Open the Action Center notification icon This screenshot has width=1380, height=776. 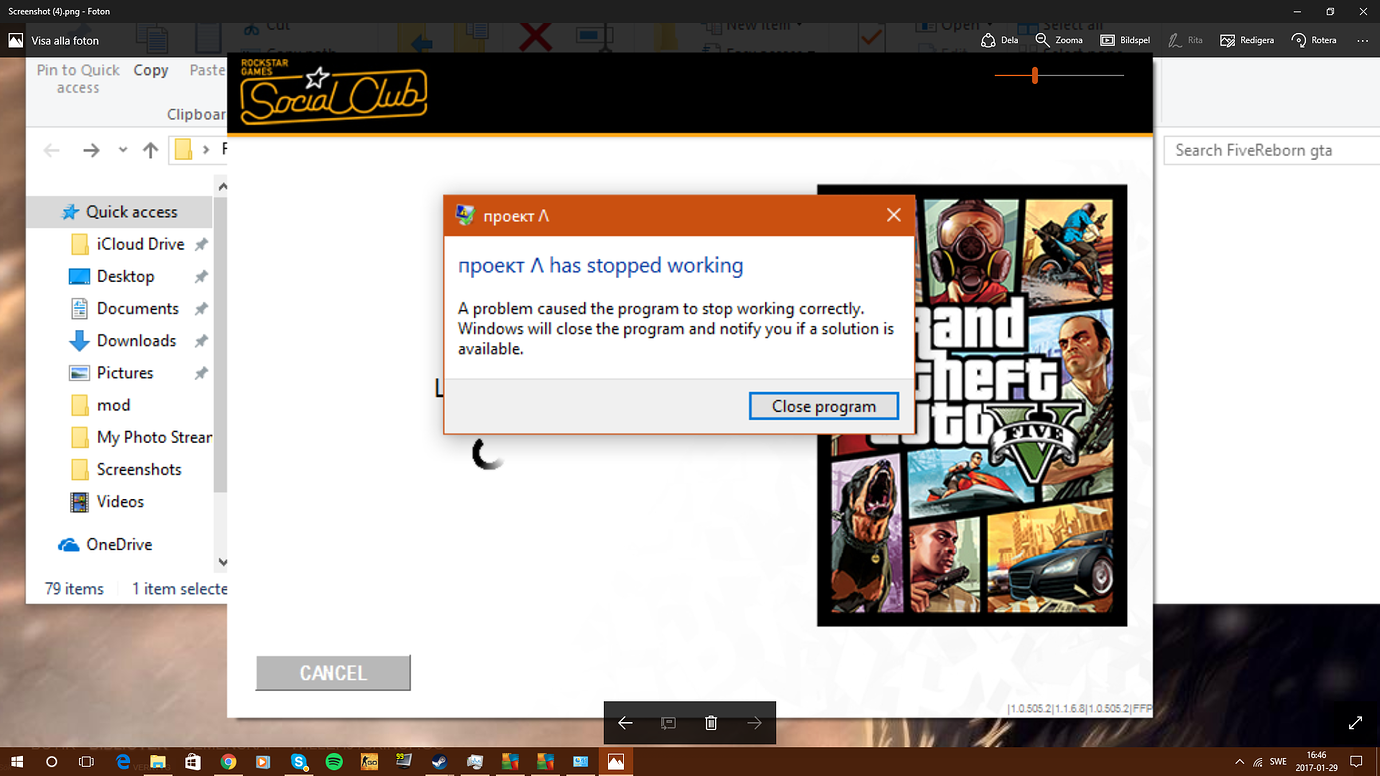click(x=1358, y=762)
